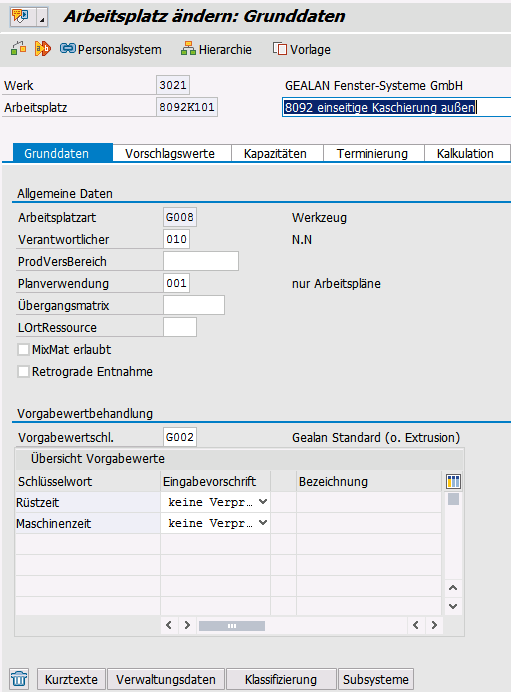
Task: Click the Eingabevorschrift column header
Action: tap(215, 481)
